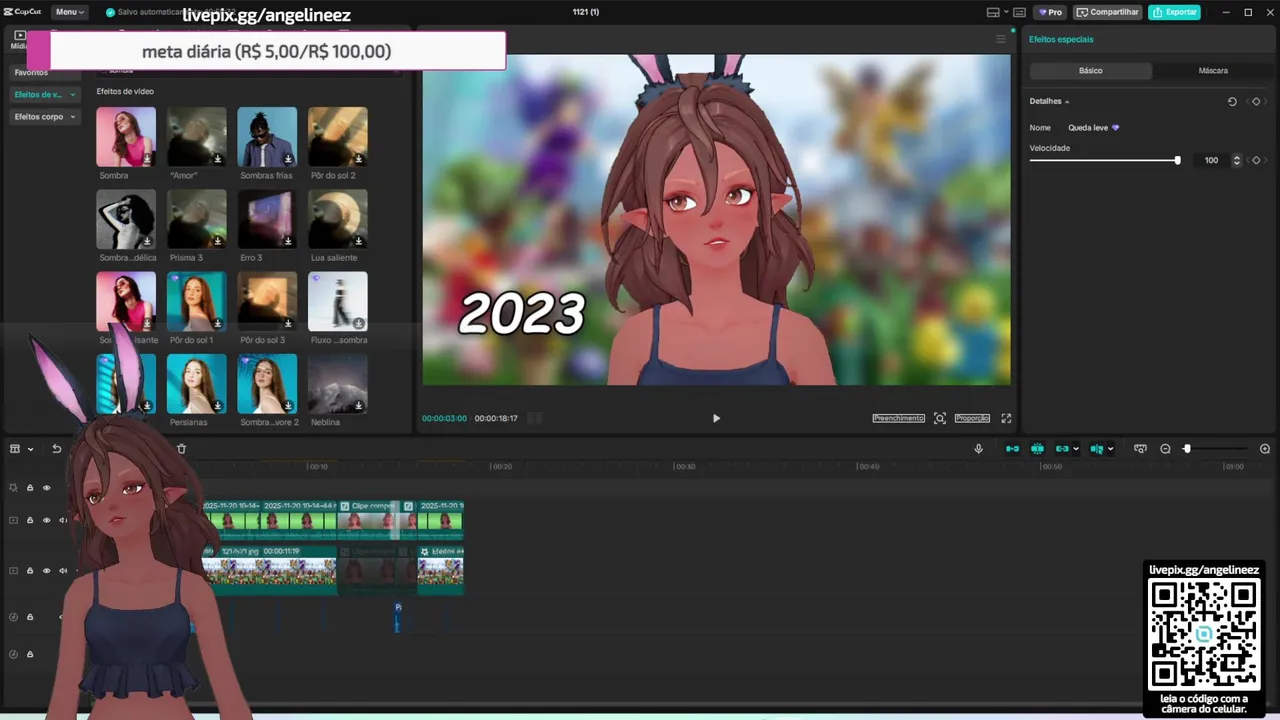Open the CapCut Menu dropdown

click(x=69, y=12)
